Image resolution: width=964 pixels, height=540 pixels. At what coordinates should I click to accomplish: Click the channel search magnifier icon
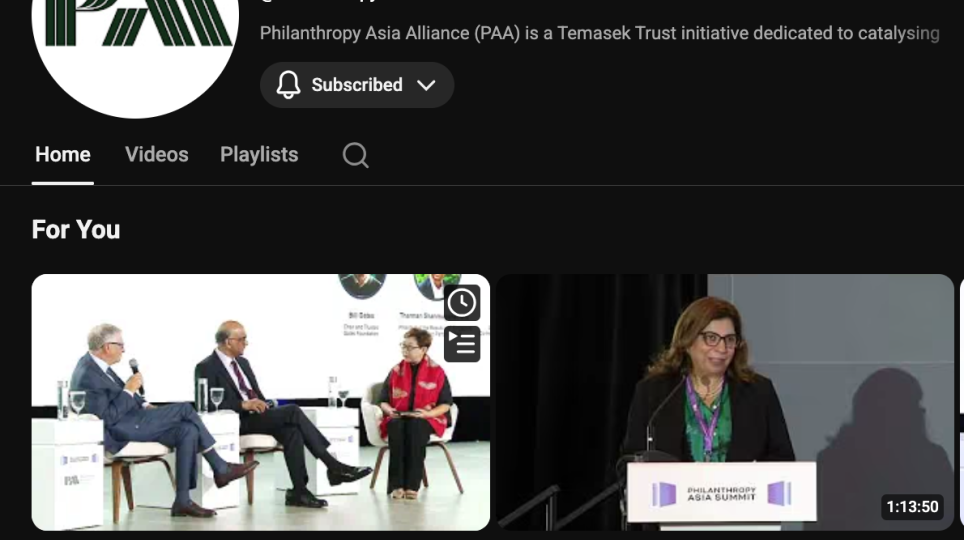tap(355, 155)
